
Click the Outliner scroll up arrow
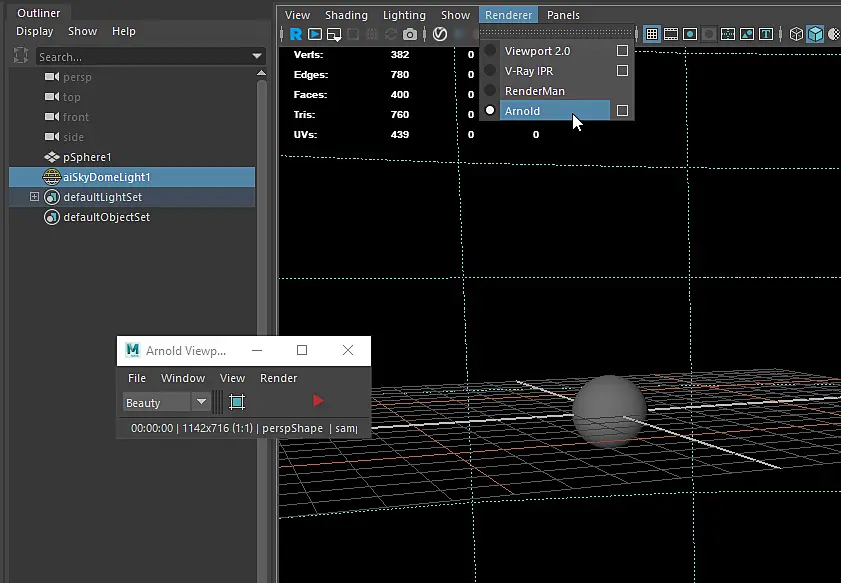click(261, 72)
